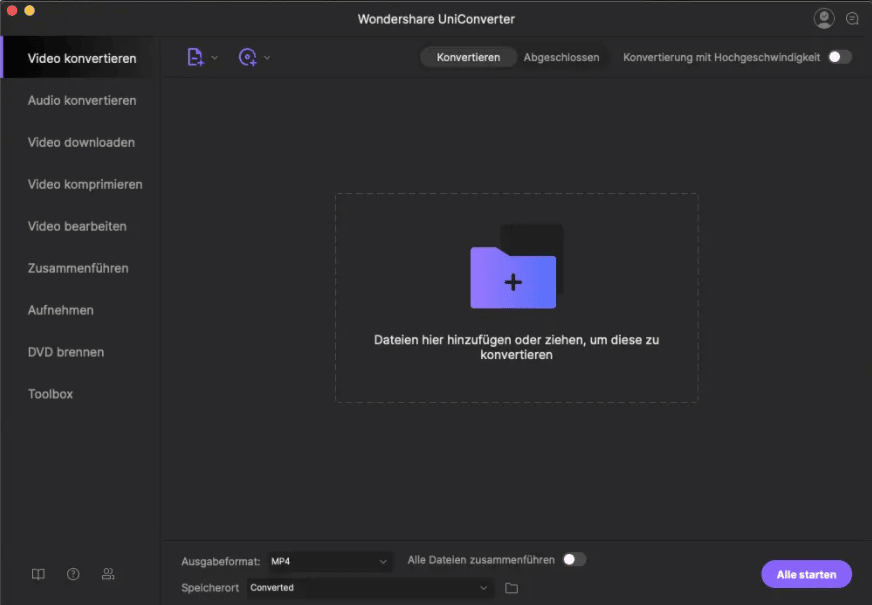Open Zusammenführen section

click(x=78, y=269)
